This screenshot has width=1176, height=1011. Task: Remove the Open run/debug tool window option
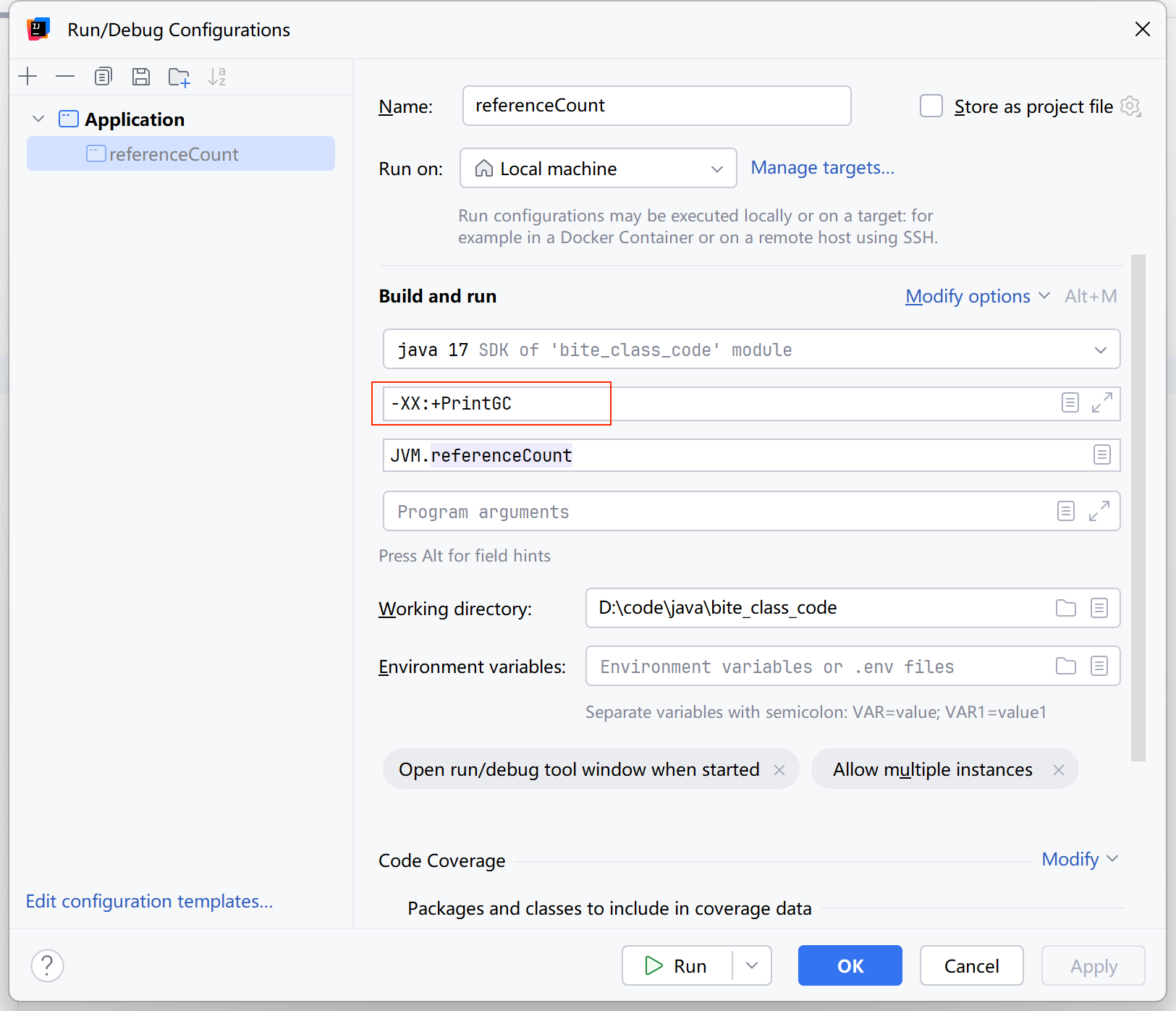pyautogui.click(x=779, y=770)
